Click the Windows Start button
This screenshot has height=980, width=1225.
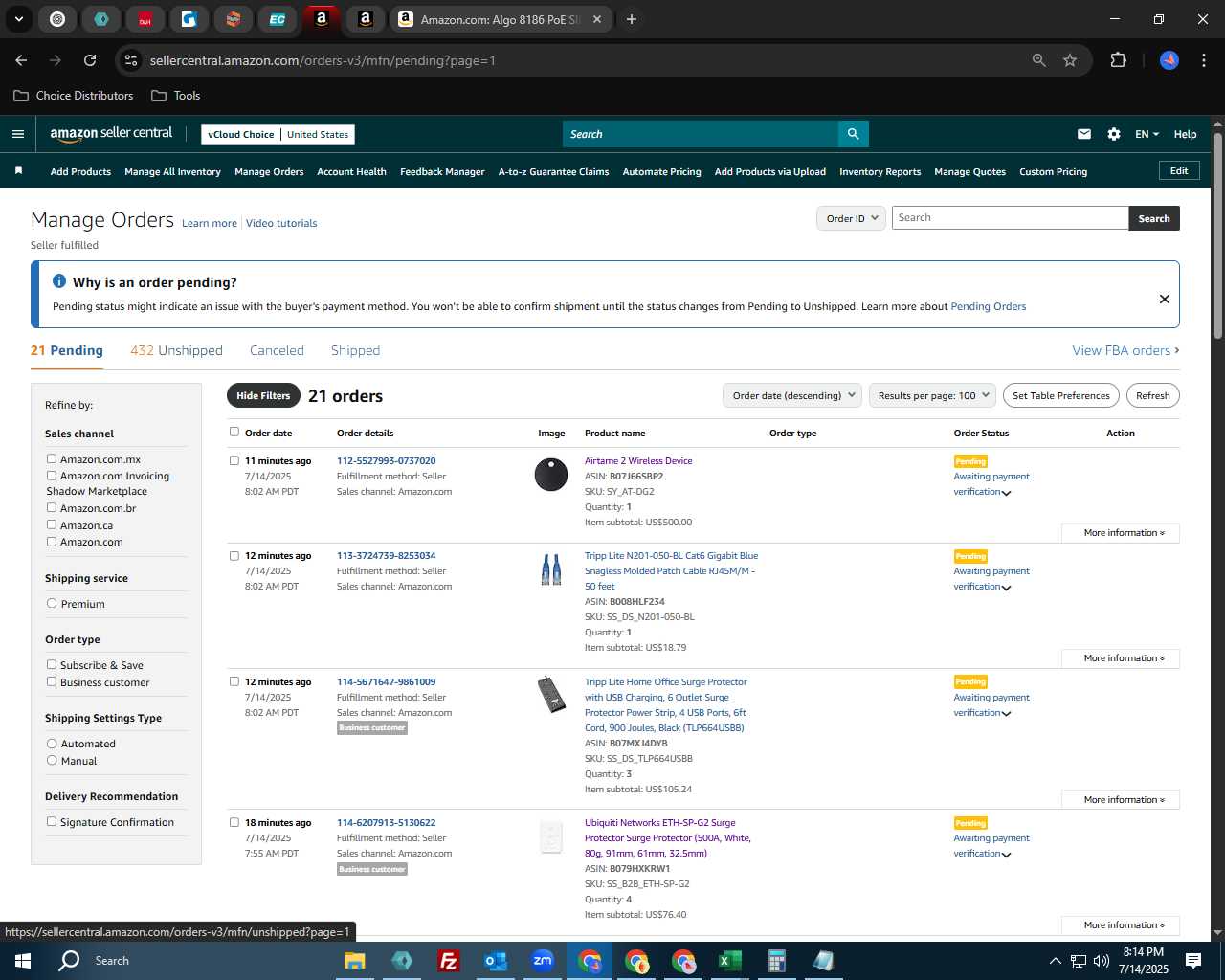[23, 961]
